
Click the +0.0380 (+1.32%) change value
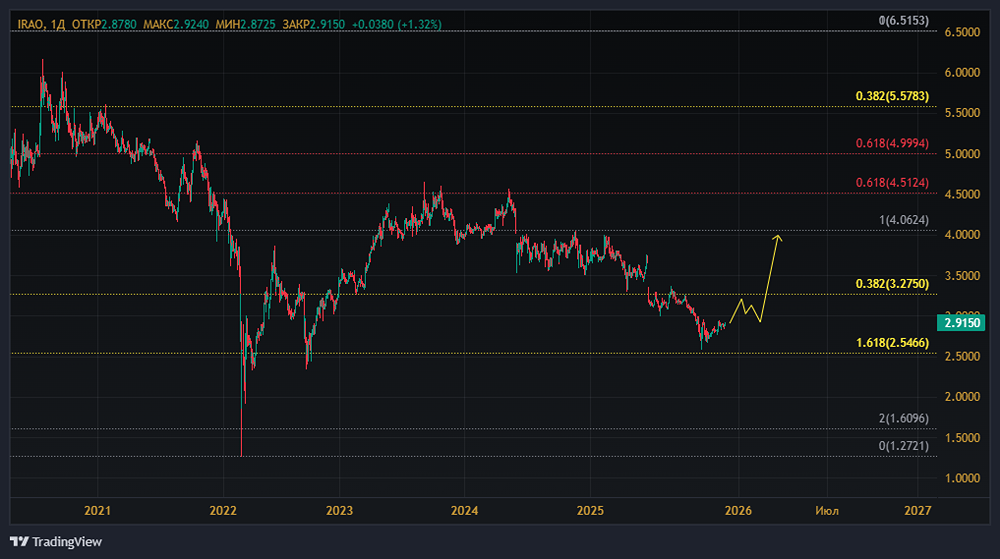(x=397, y=24)
